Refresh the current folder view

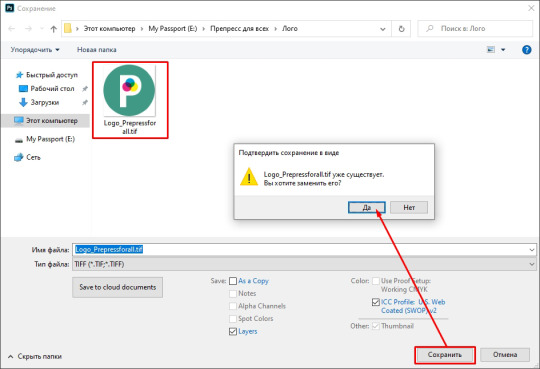pyautogui.click(x=401, y=29)
